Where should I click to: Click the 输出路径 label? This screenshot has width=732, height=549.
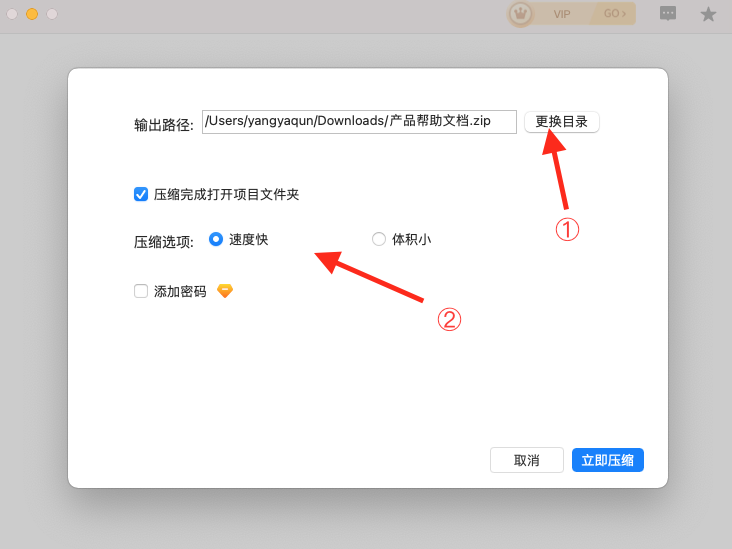point(164,125)
